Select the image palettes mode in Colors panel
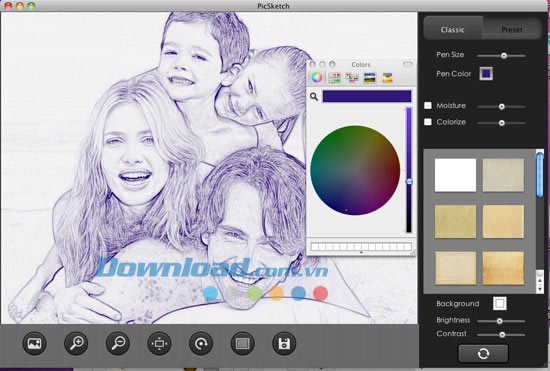 click(370, 77)
